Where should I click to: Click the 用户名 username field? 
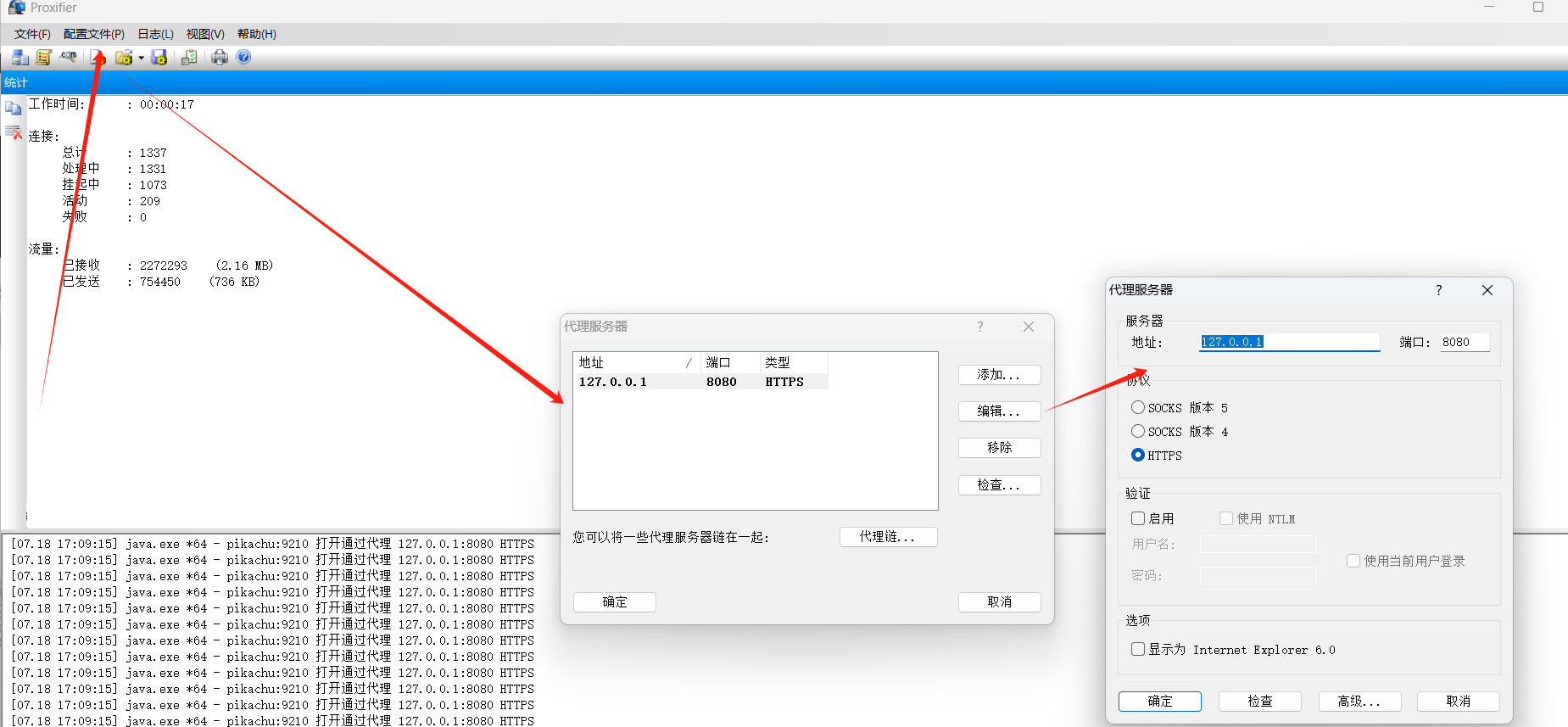click(x=1258, y=544)
